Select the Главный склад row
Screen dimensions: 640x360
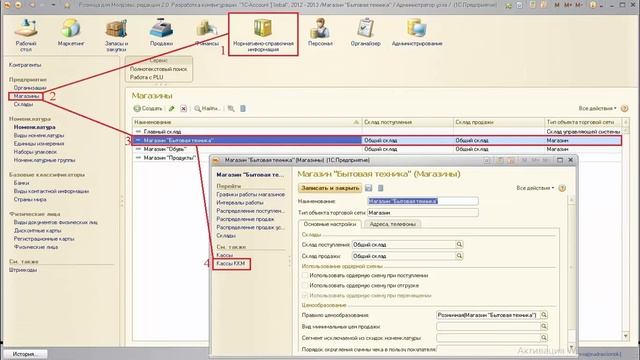376,132
